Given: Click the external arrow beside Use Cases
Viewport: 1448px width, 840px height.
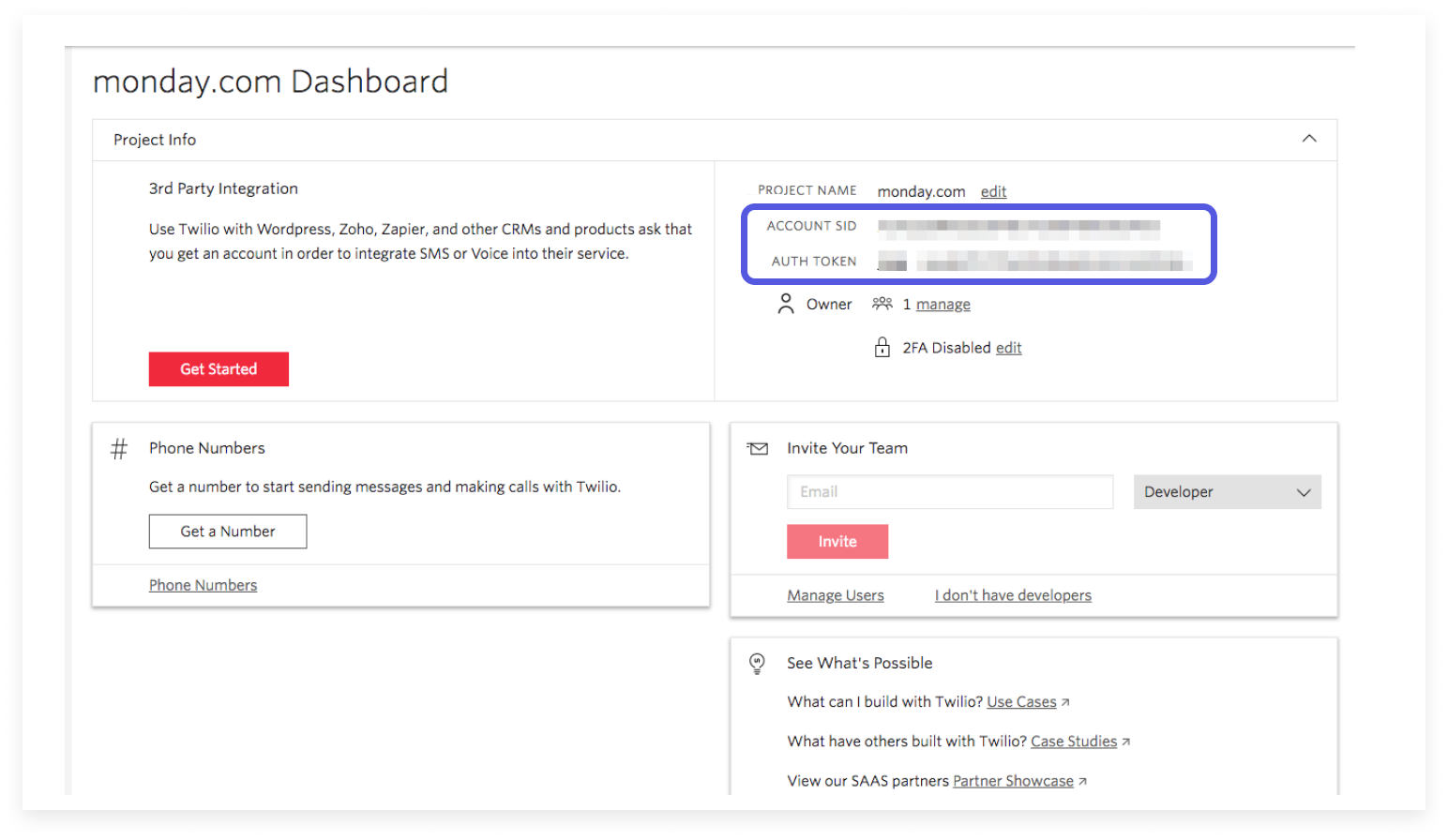Looking at the screenshot, I should point(1065,702).
